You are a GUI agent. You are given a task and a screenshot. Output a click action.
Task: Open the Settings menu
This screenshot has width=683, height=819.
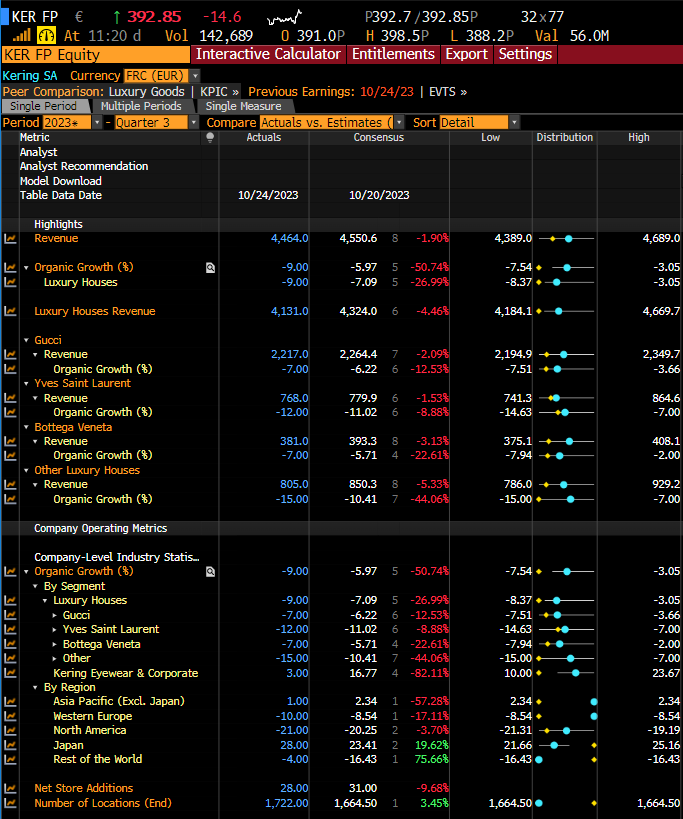point(525,54)
